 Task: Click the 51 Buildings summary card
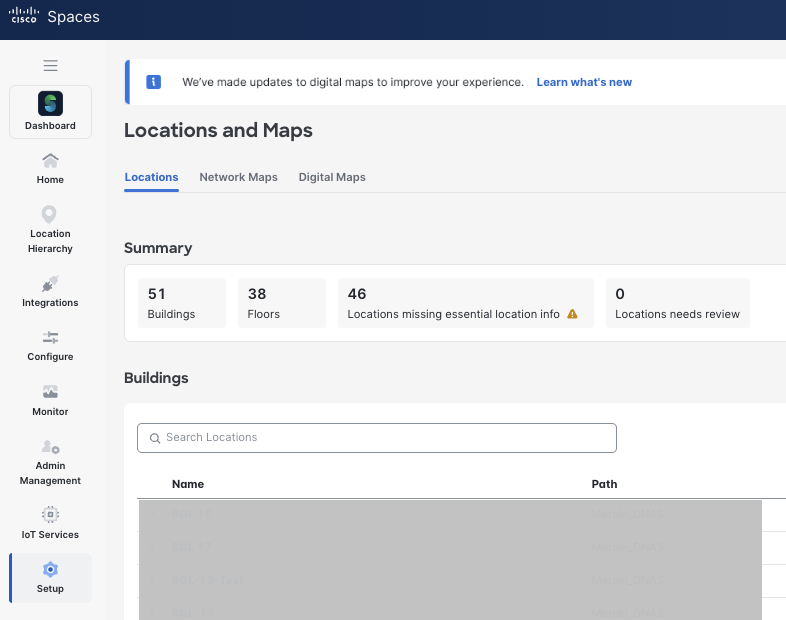[181, 303]
